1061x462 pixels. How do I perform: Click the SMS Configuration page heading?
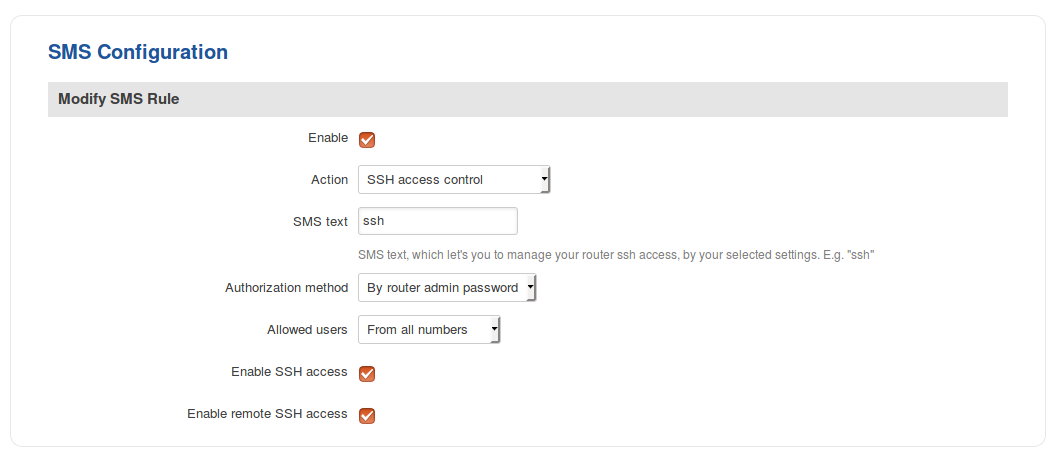pos(138,52)
